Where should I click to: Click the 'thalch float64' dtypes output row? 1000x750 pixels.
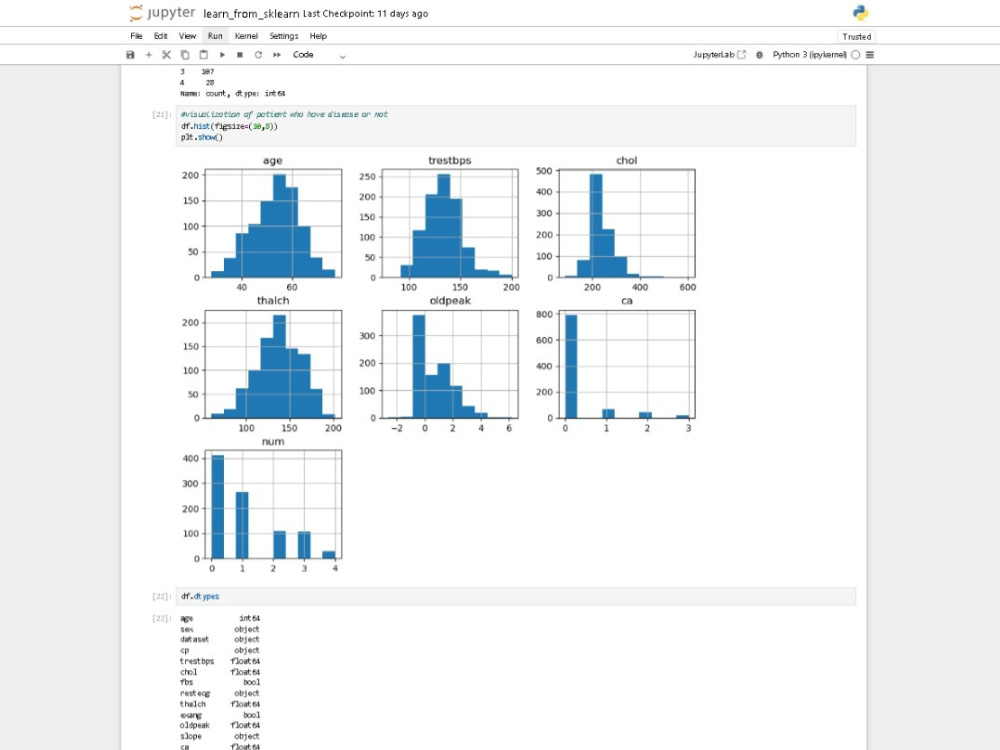coord(220,704)
